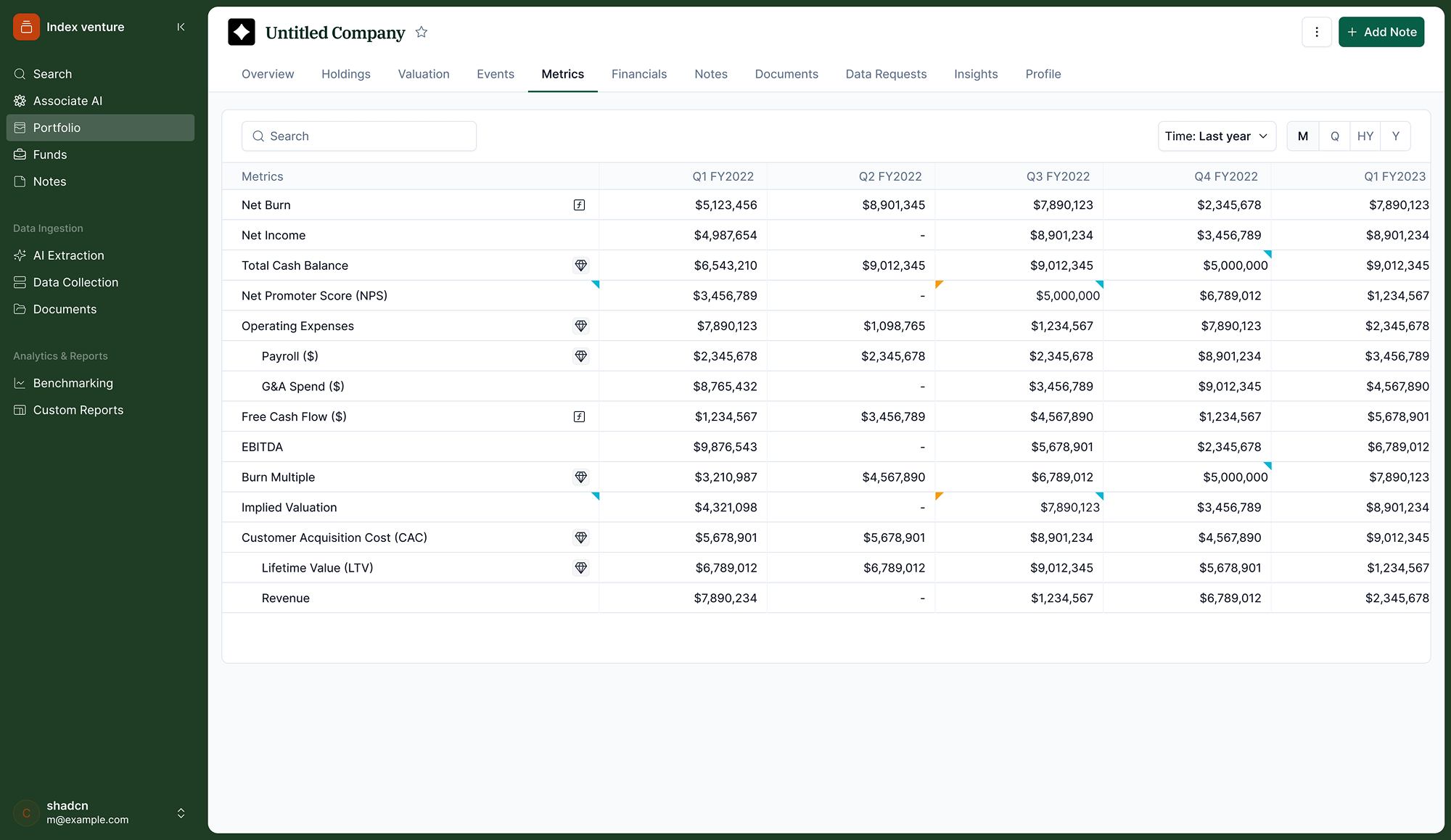Click the $8,765,432 G&A Spend cell
Viewport: 1451px width, 840px height.
coord(725,387)
